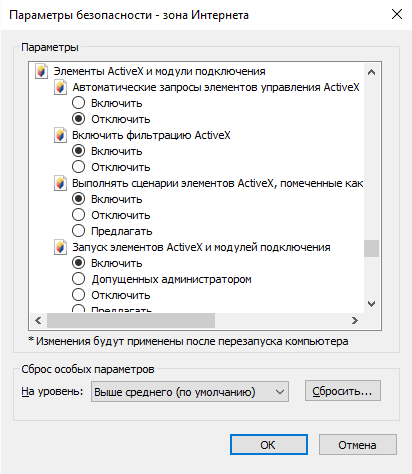Select 'Отключить' under Запуск элементов ActiveX
The width and height of the screenshot is (412, 474).
tap(78, 295)
